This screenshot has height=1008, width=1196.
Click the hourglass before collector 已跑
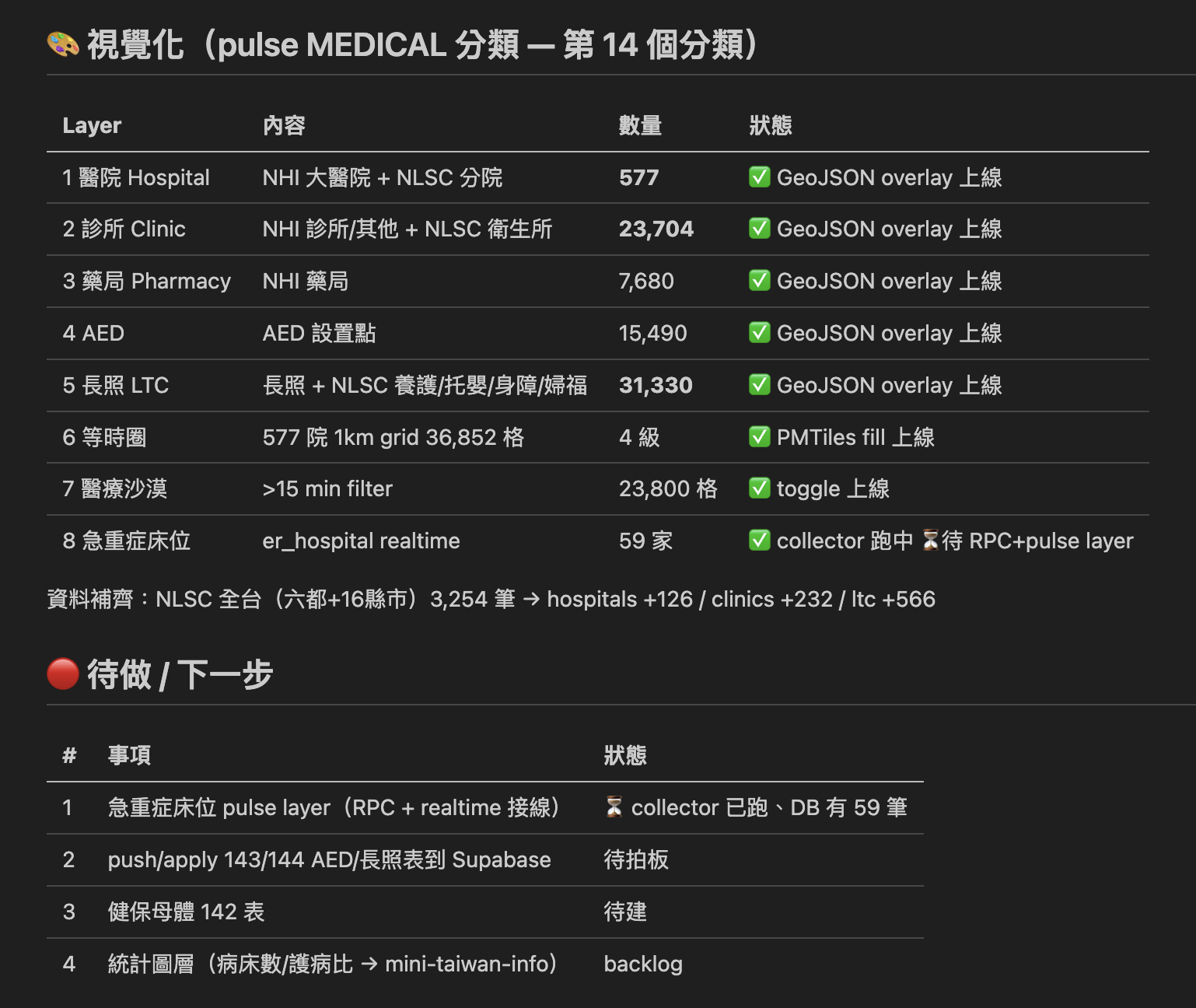(614, 807)
